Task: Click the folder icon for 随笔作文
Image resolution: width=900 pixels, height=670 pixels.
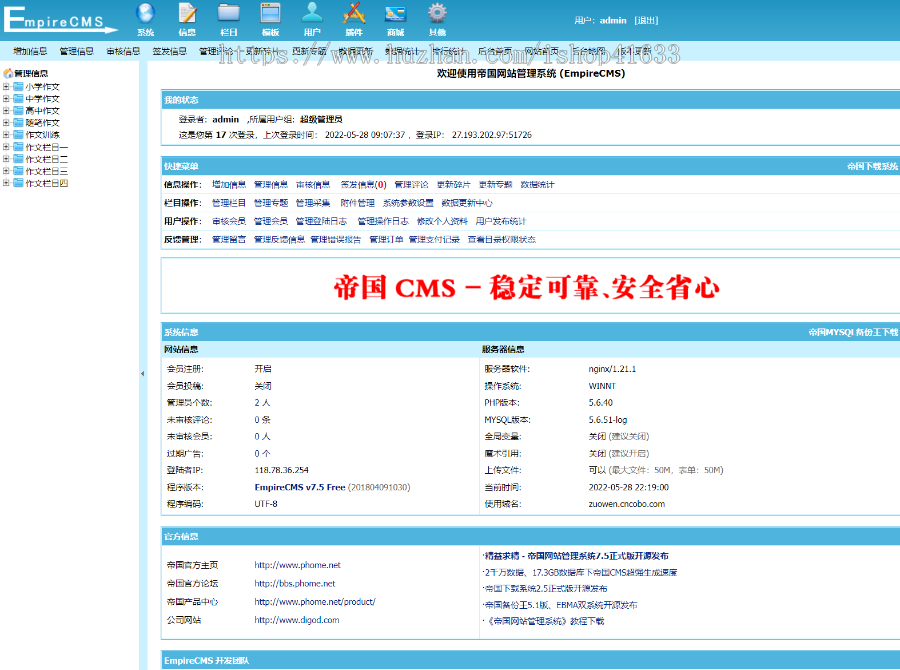Action: coord(18,123)
